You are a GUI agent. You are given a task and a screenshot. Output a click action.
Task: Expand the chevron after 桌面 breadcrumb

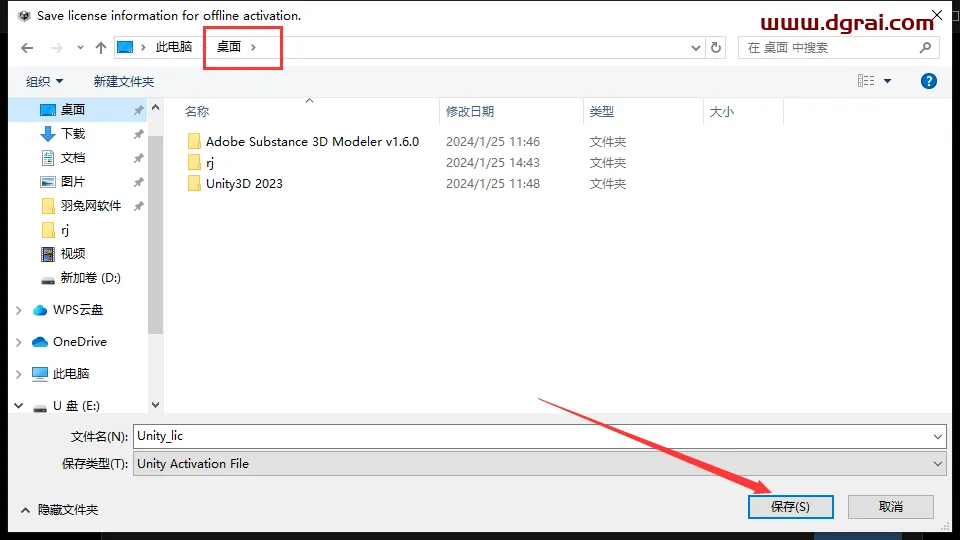click(253, 47)
